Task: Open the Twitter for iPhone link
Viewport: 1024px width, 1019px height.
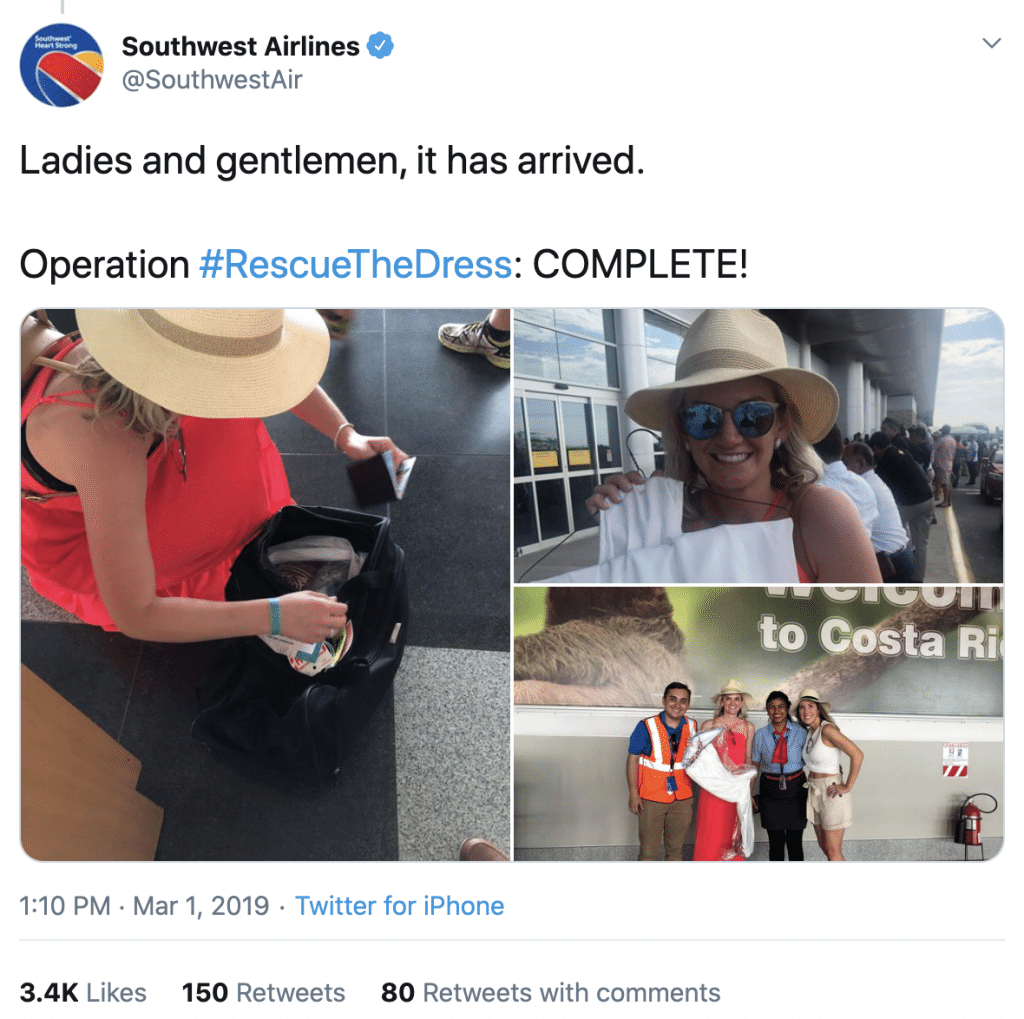Action: click(x=399, y=906)
